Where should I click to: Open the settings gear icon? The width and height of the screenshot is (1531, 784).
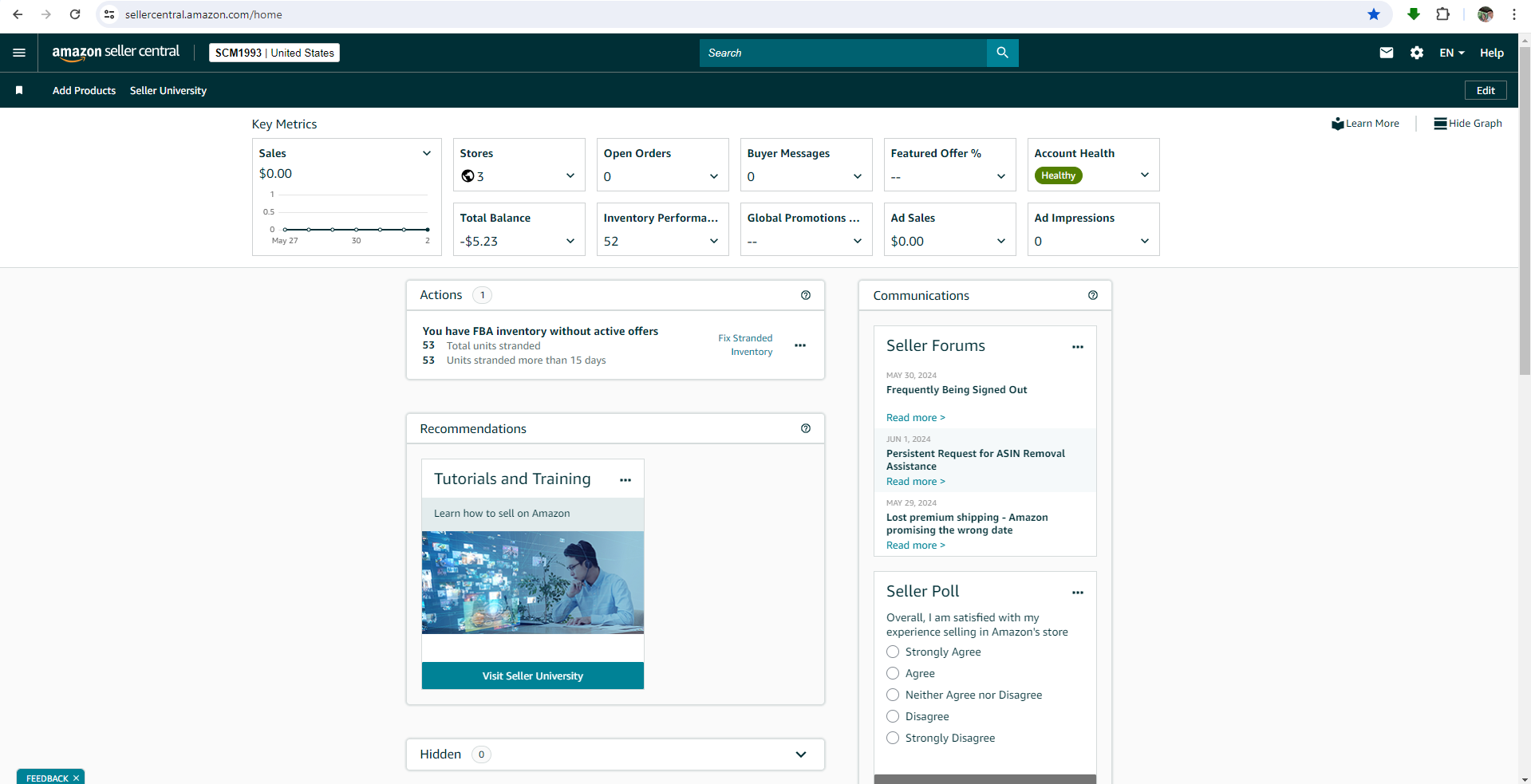[x=1417, y=53]
